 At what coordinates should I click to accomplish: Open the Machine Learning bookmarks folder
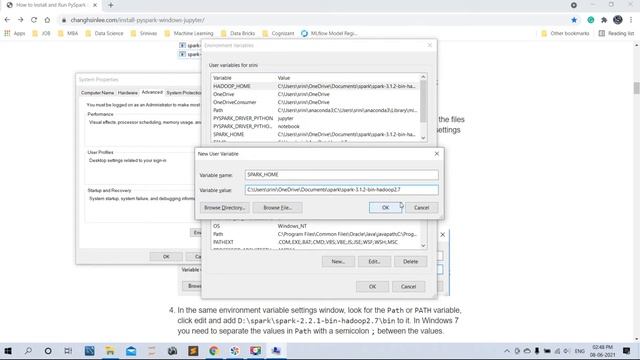[189, 33]
